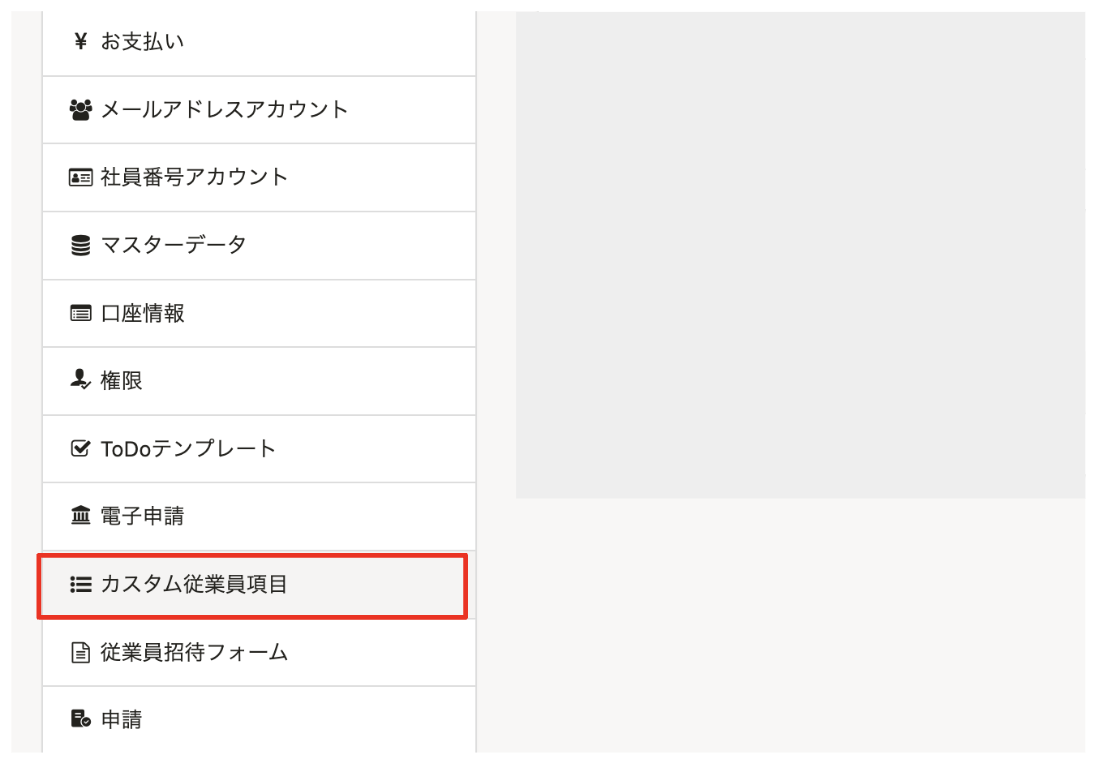Image resolution: width=1104 pixels, height=762 pixels.
Task: Click the checkbox icon beside ToDoテンプレート
Action: (x=81, y=449)
